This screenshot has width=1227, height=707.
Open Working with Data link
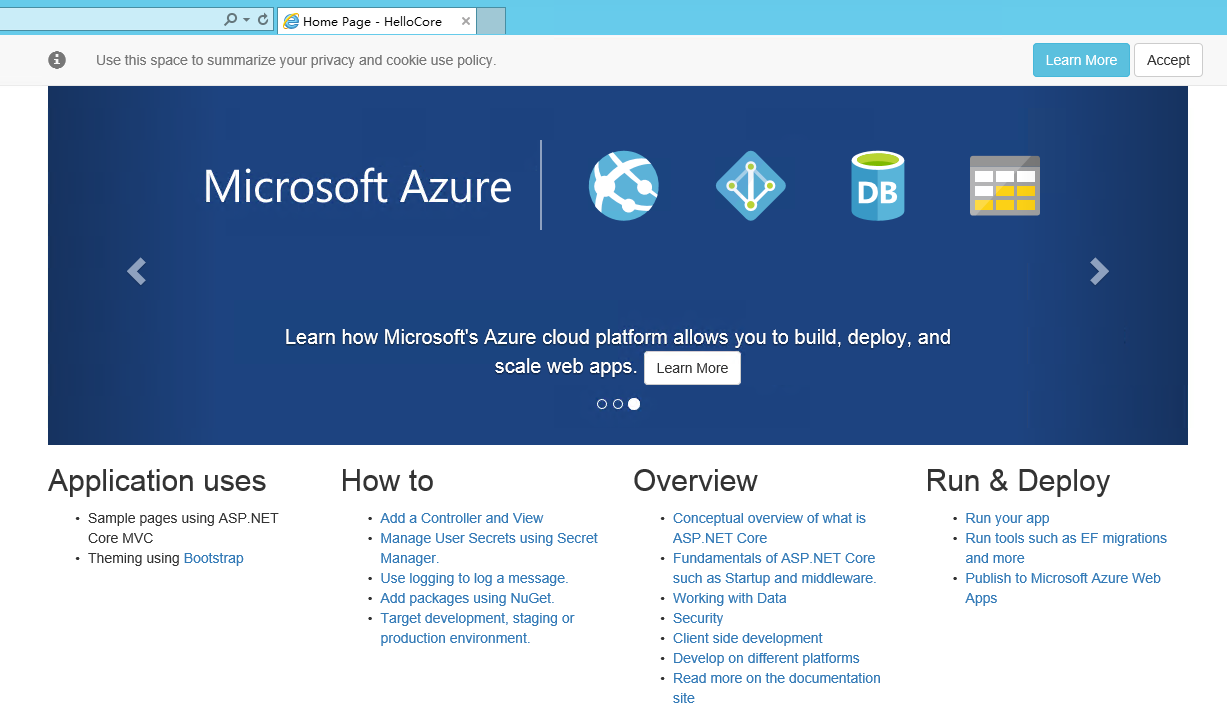point(730,598)
